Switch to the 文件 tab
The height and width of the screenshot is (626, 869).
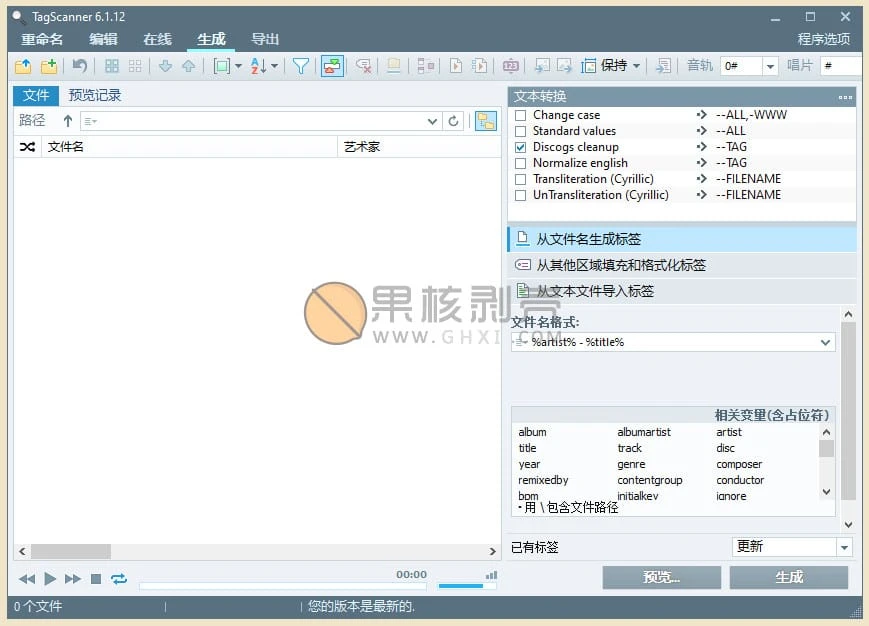point(36,95)
